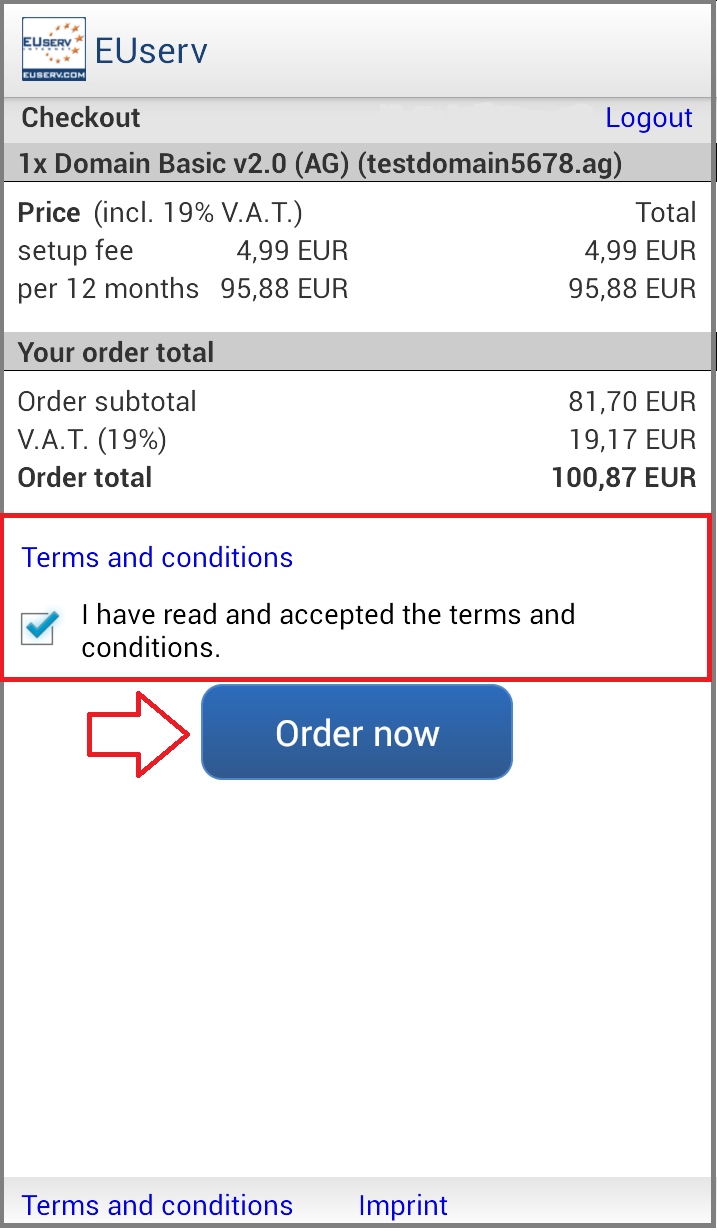
Task: Click the EUserv logo icon
Action: 53,49
